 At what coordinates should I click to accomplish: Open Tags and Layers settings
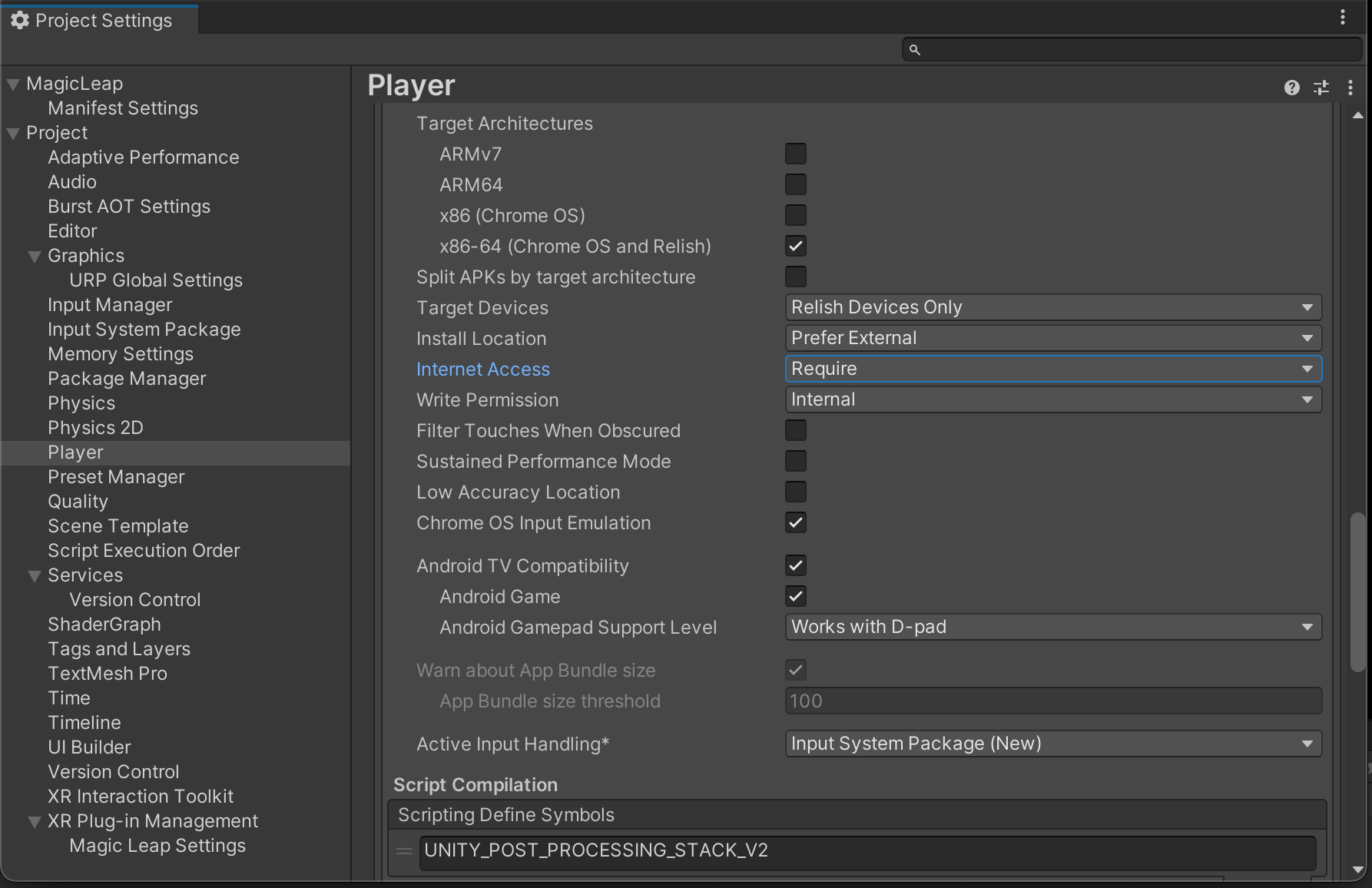119,649
